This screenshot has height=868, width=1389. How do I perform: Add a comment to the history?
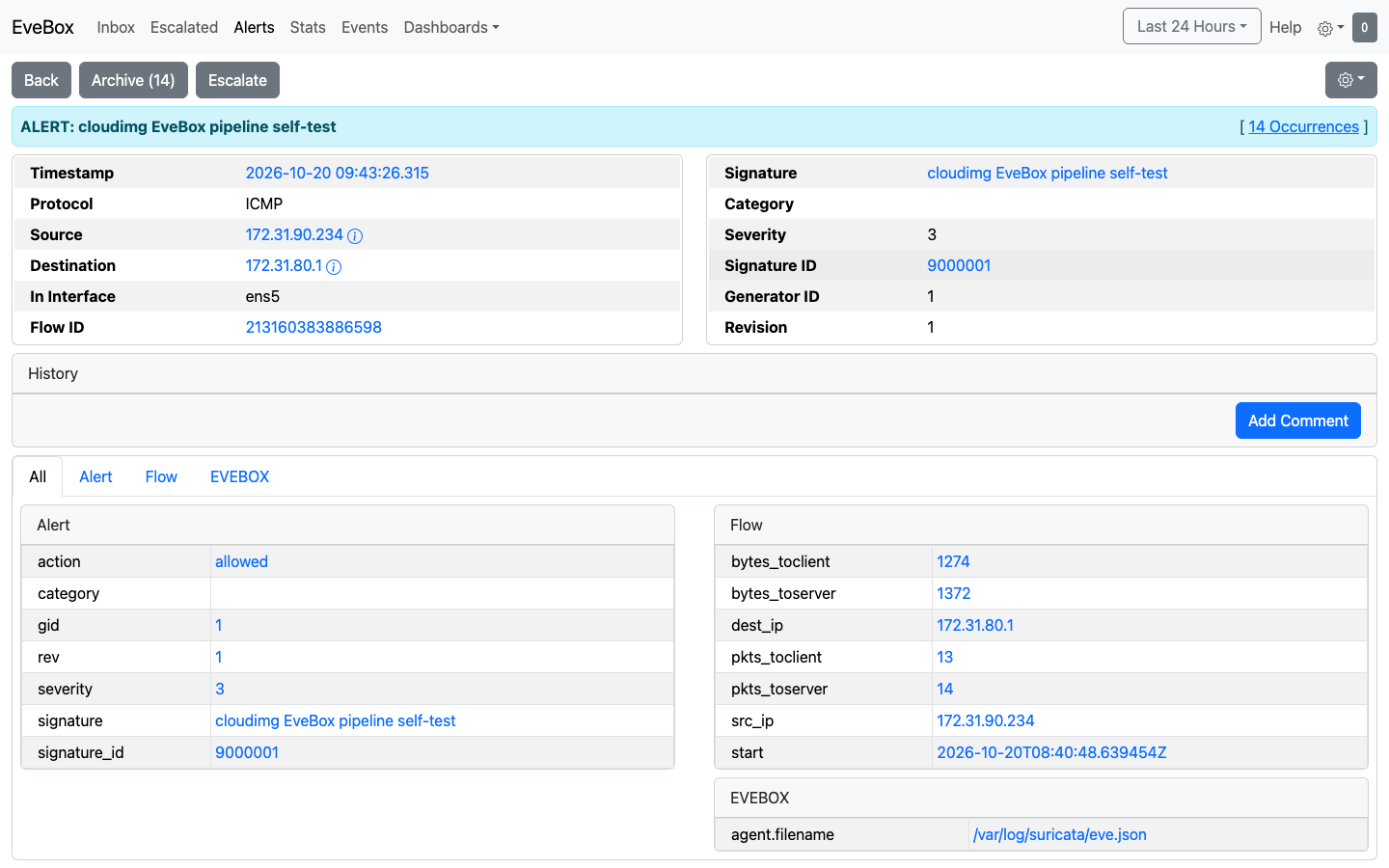coord(1298,420)
